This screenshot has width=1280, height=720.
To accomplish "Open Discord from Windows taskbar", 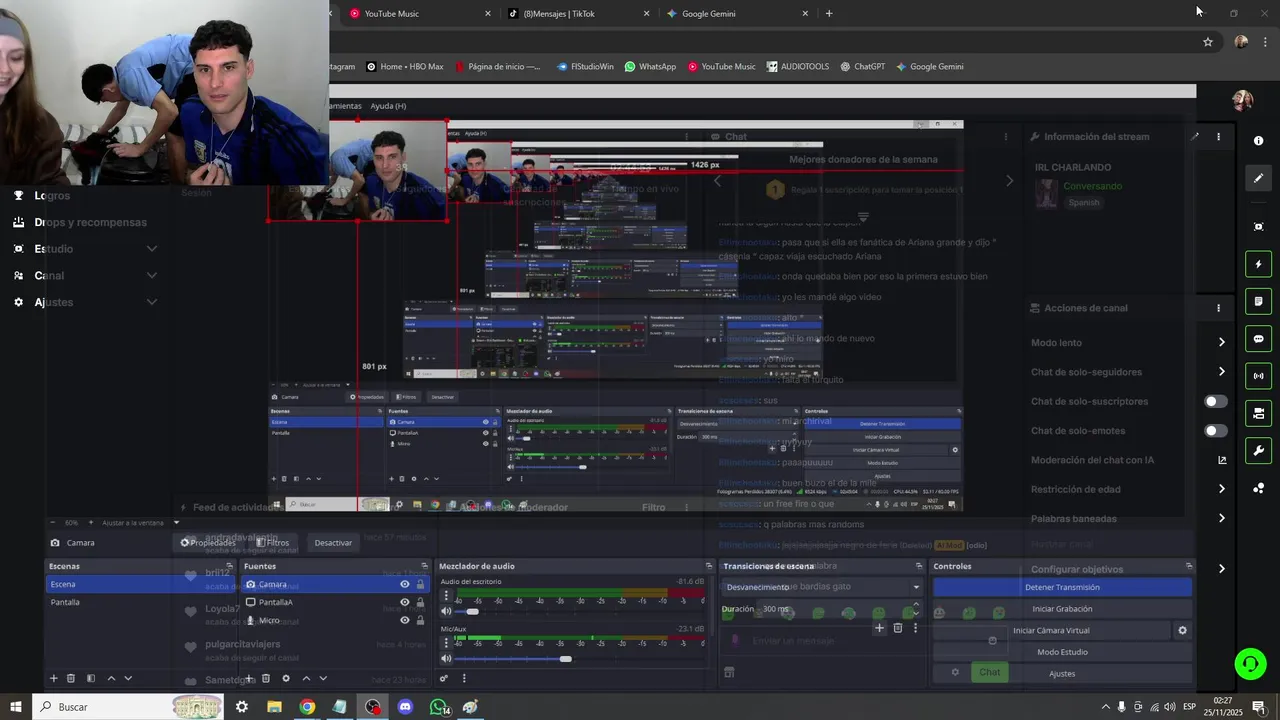I will pos(405,707).
